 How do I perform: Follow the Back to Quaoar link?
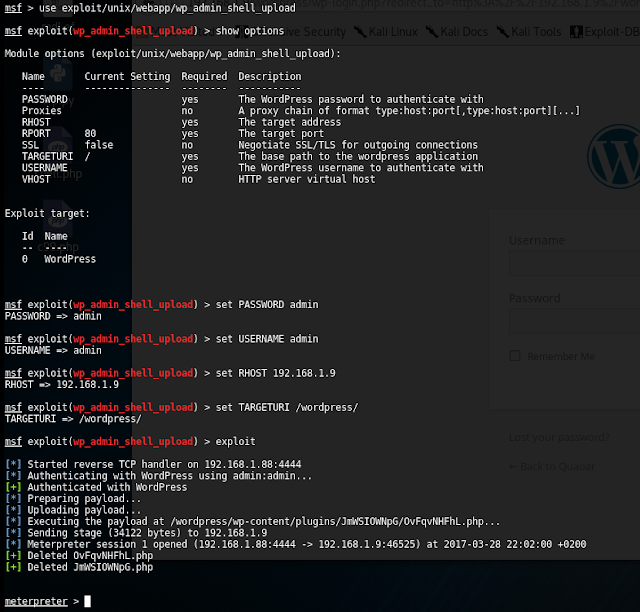click(552, 467)
